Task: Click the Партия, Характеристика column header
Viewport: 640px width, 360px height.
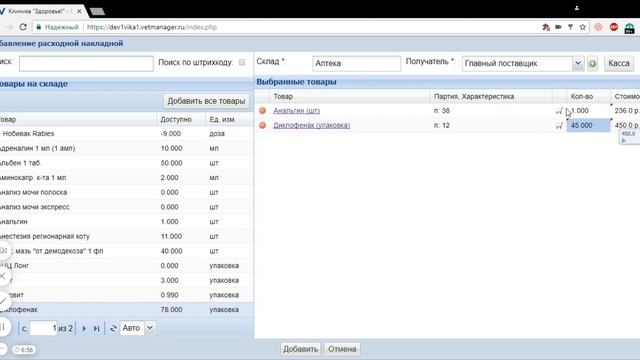Action: pyautogui.click(x=491, y=96)
